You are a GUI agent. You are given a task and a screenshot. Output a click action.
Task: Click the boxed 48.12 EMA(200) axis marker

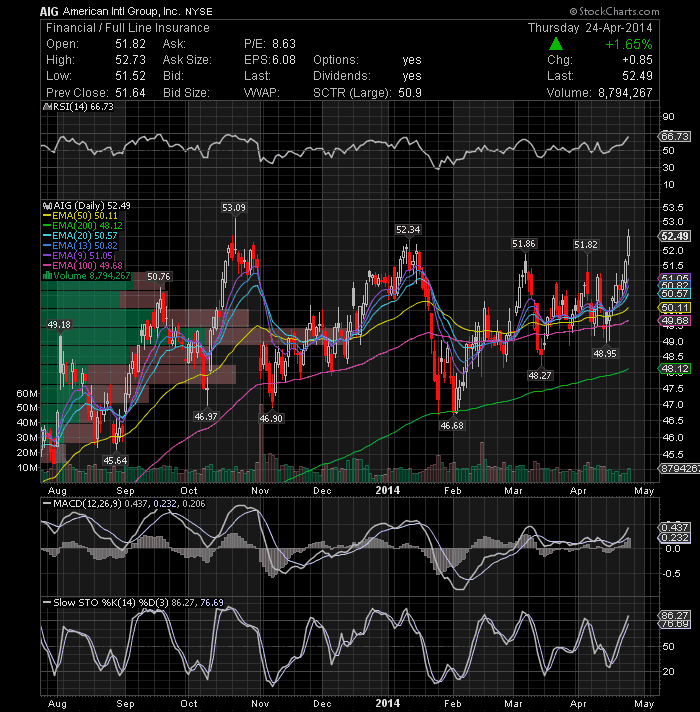coord(675,369)
